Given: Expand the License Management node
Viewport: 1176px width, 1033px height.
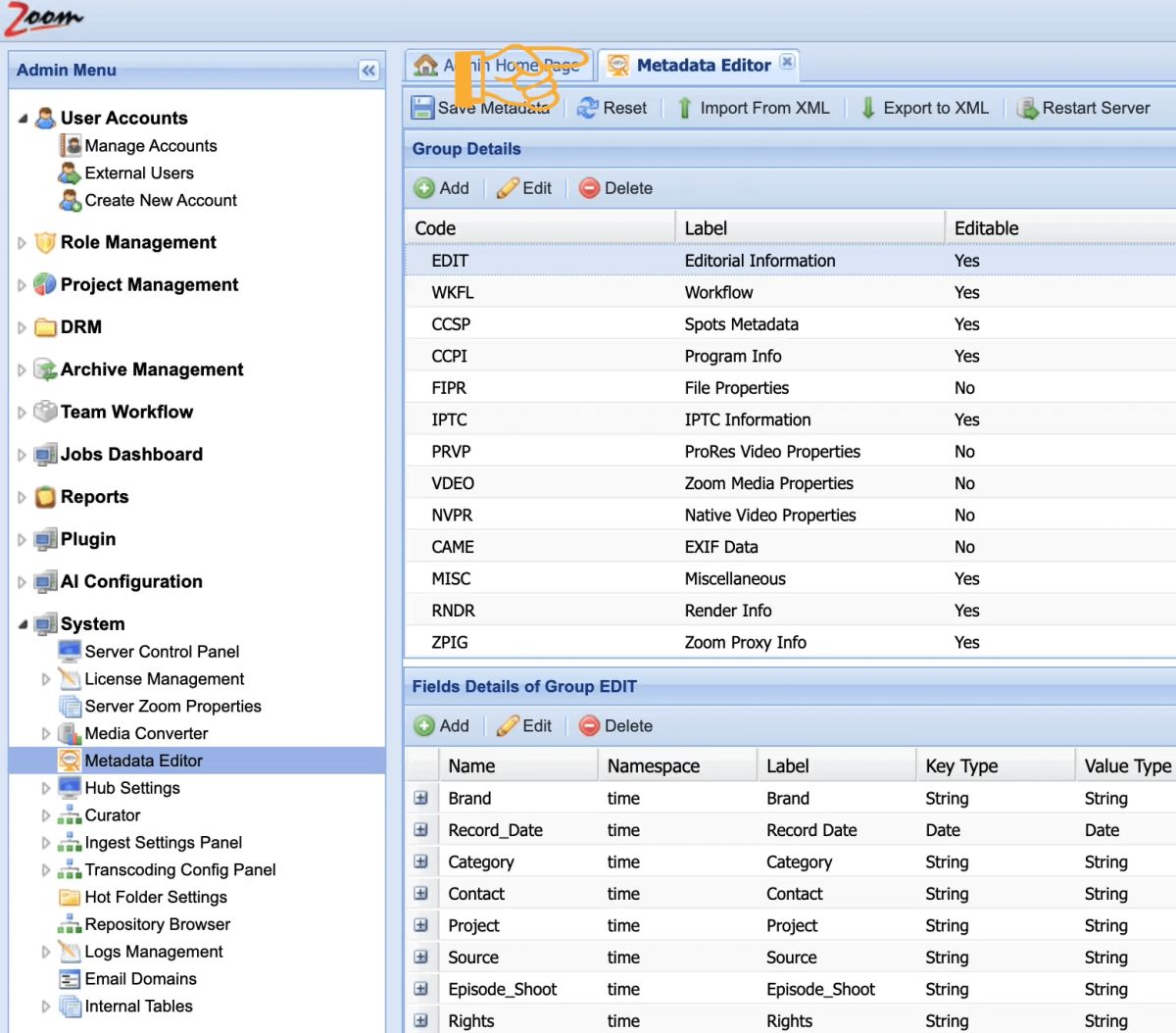Looking at the screenshot, I should tap(45, 679).
